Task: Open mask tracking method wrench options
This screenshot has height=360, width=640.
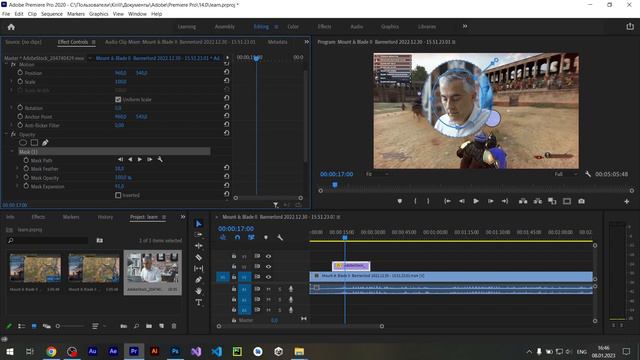Action: point(160,160)
